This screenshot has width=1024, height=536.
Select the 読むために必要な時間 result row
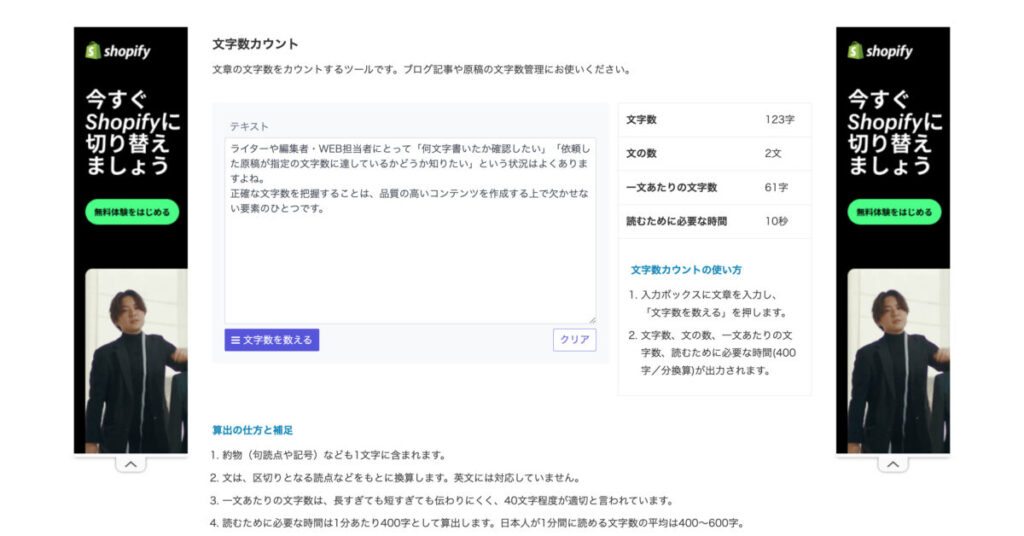click(714, 221)
